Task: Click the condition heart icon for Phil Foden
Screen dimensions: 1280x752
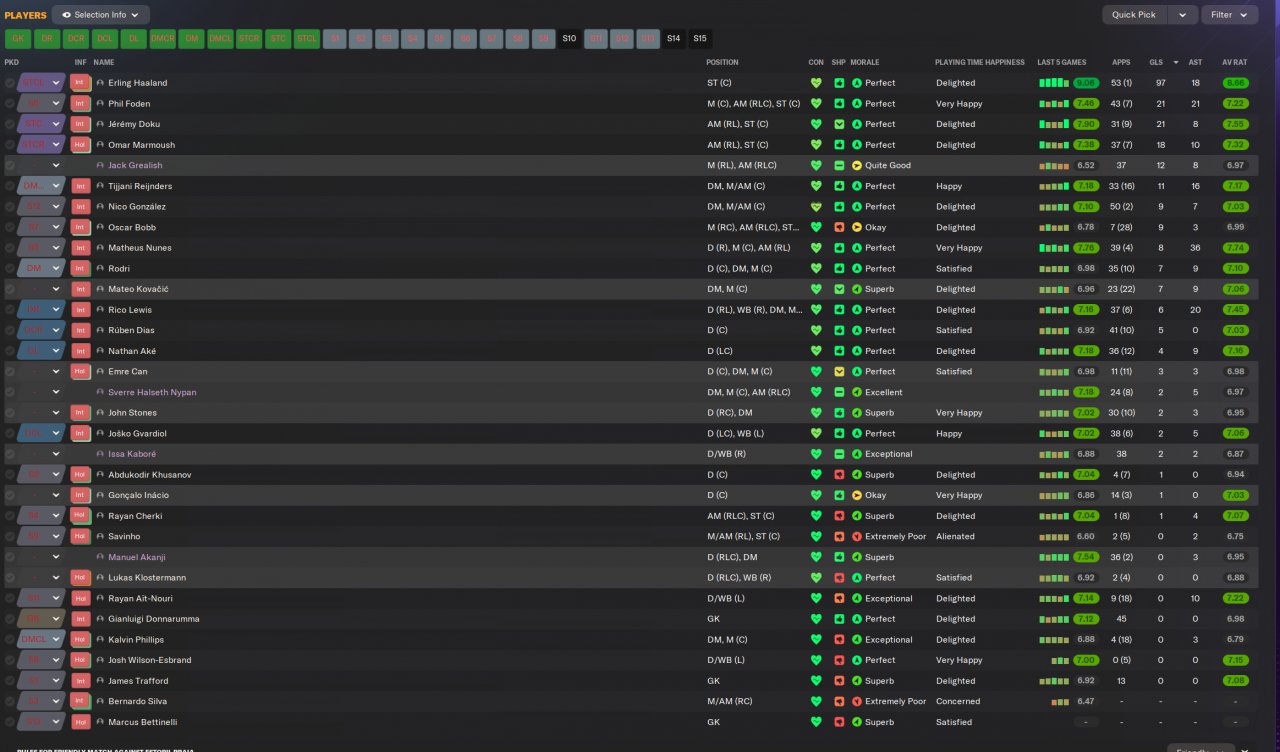Action: [x=816, y=104]
